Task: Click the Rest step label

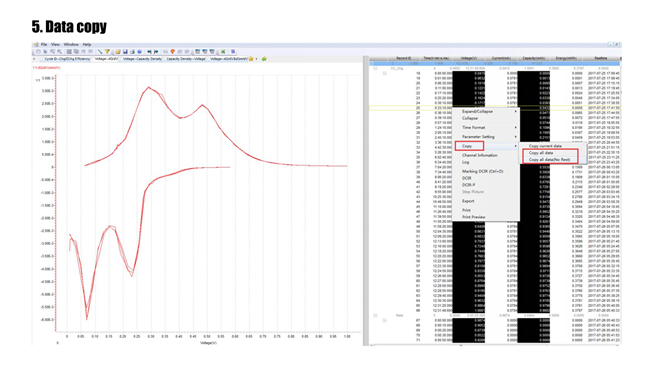Action: 399,315
